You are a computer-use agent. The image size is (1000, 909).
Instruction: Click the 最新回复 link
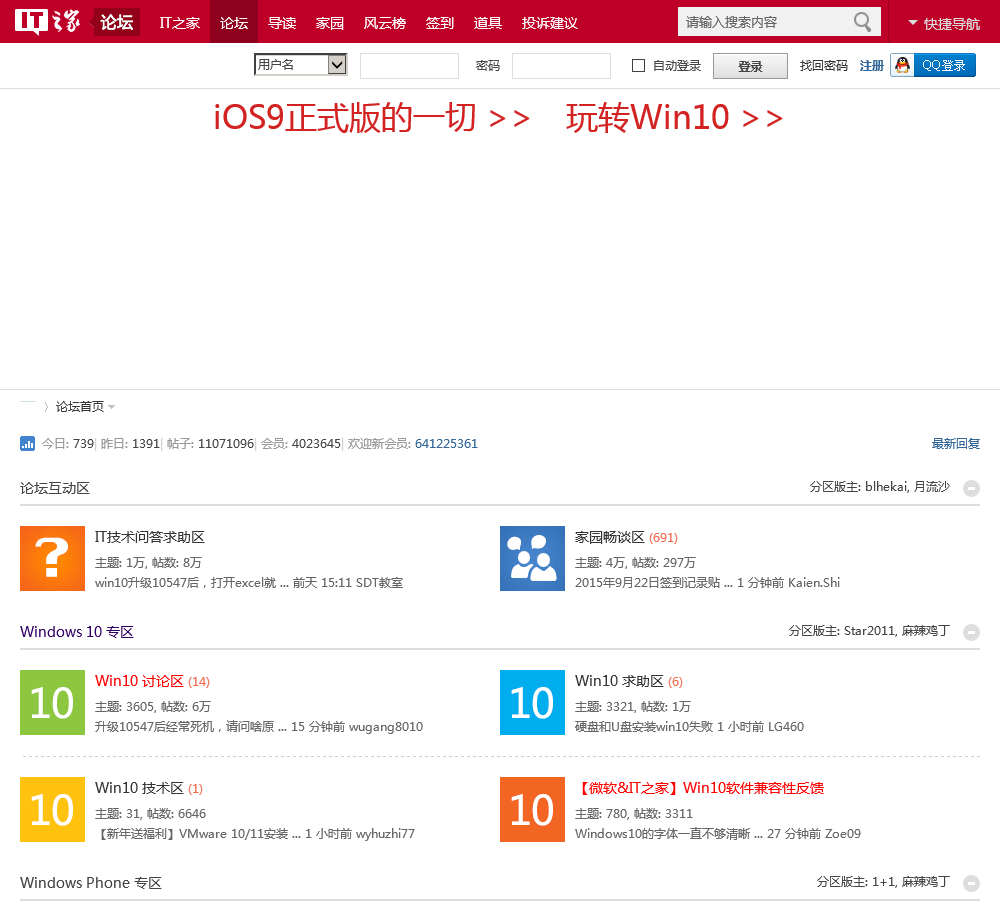[x=955, y=443]
